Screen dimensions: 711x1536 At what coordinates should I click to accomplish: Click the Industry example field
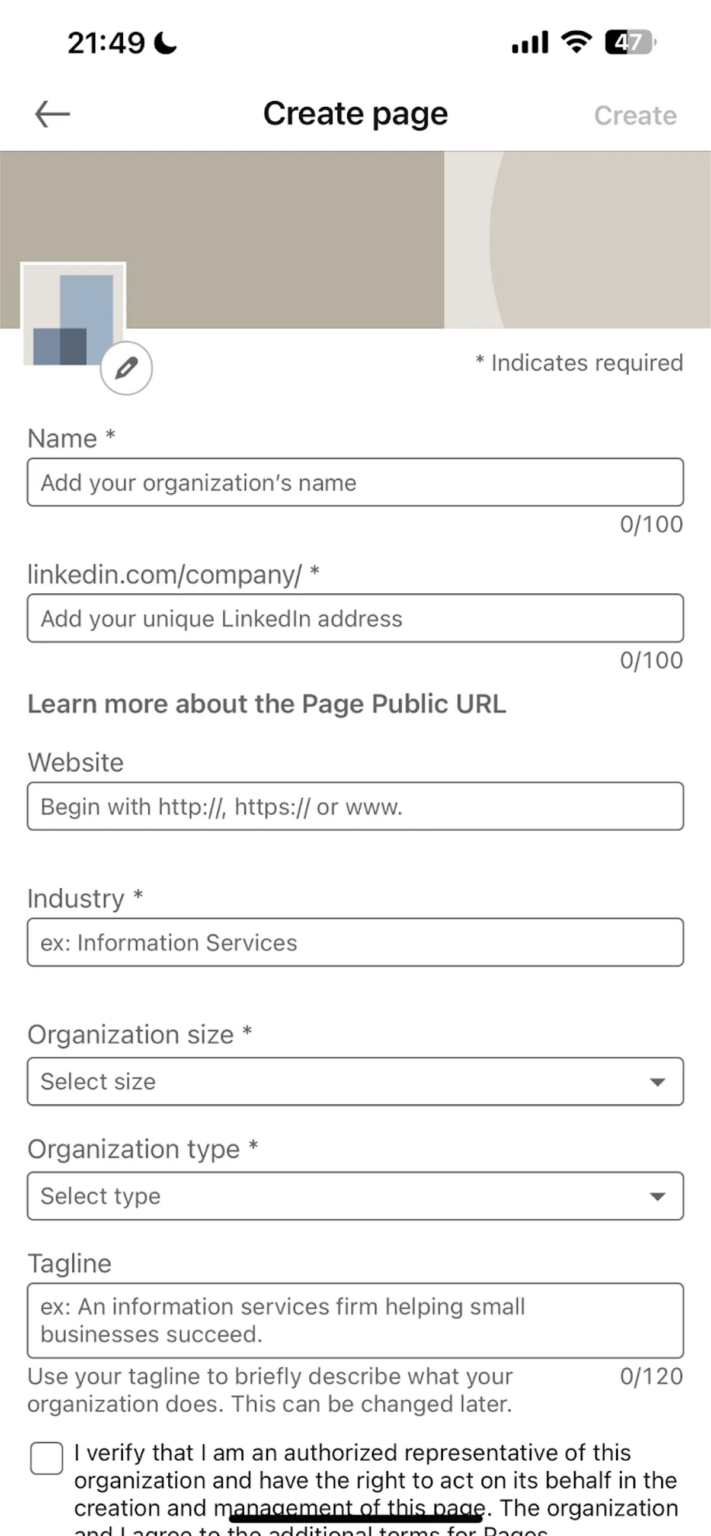[355, 941]
